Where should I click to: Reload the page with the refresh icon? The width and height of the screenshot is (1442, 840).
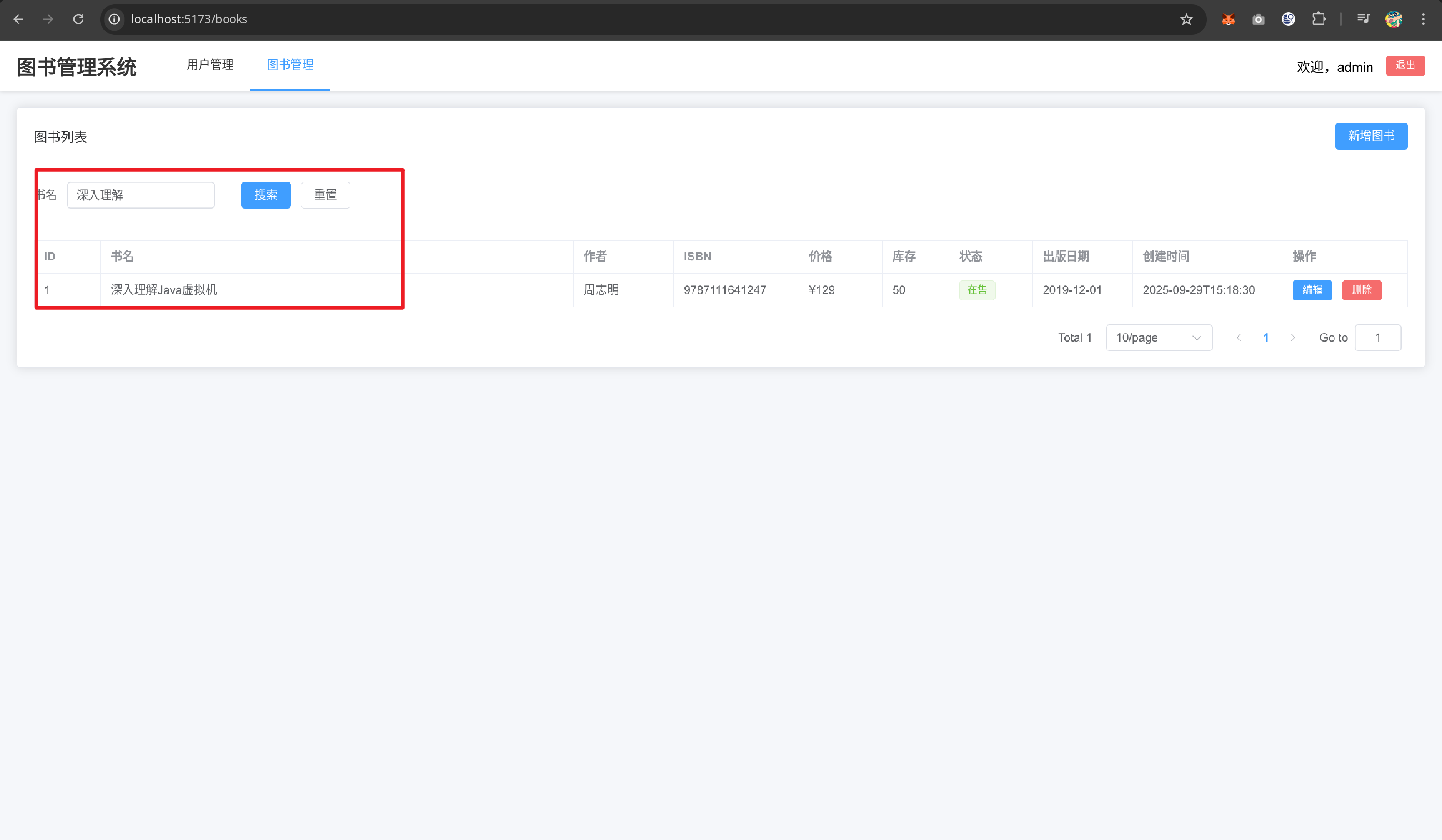[78, 19]
